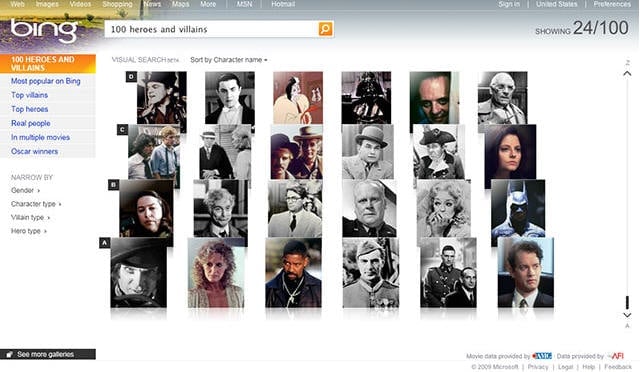Select Oscar winners filter
The width and height of the screenshot is (640, 372).
(x=34, y=151)
